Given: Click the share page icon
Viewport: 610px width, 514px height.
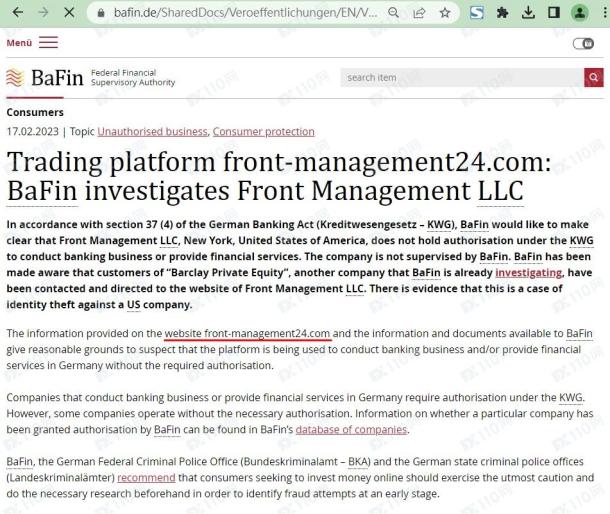Looking at the screenshot, I should pos(419,13).
